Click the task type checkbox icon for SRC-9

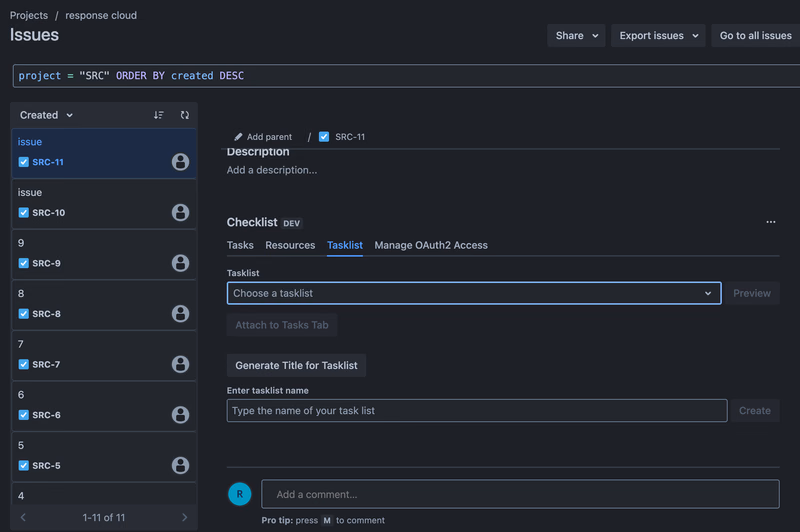pos(23,263)
